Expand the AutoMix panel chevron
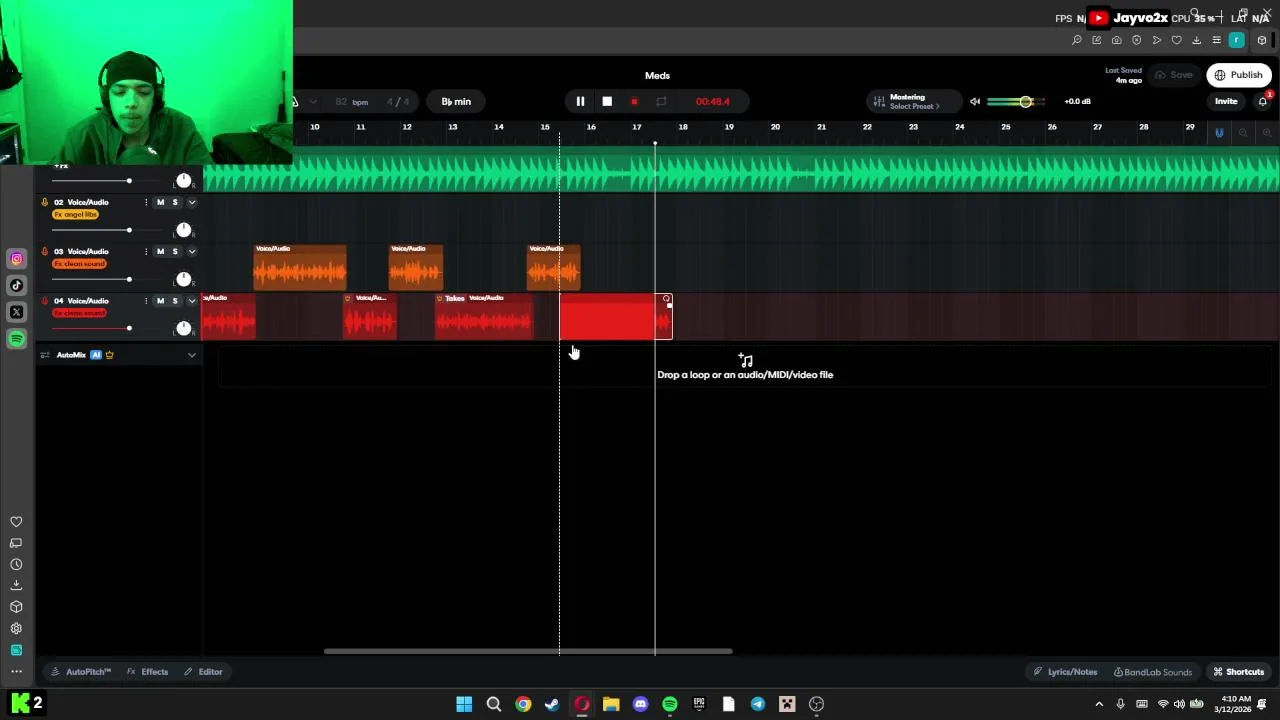 [192, 355]
